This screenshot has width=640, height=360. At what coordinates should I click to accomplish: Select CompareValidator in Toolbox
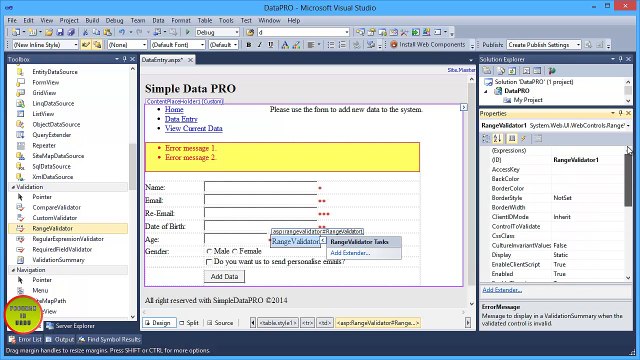click(56, 207)
